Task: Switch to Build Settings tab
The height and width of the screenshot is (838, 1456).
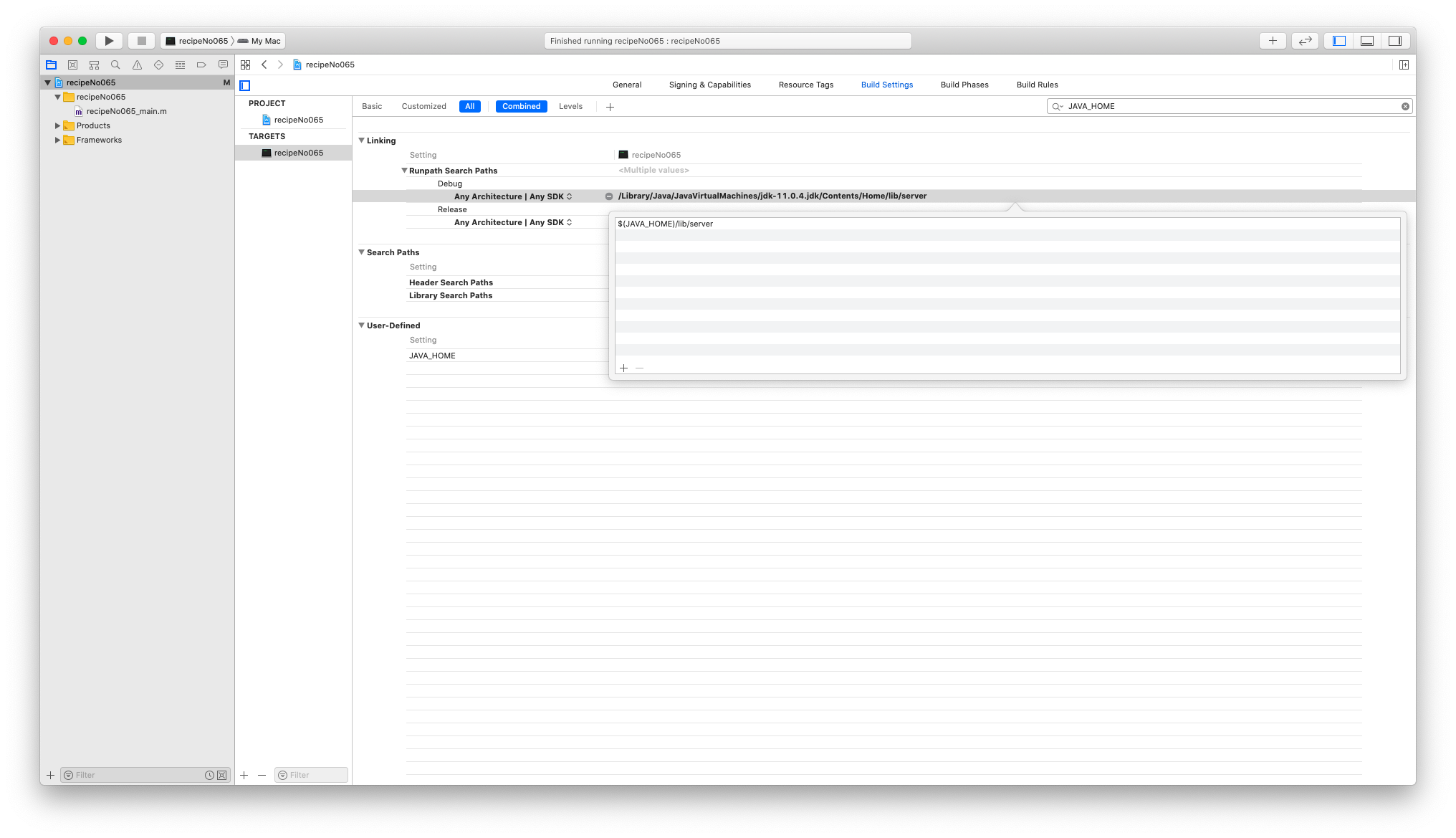Action: (887, 85)
